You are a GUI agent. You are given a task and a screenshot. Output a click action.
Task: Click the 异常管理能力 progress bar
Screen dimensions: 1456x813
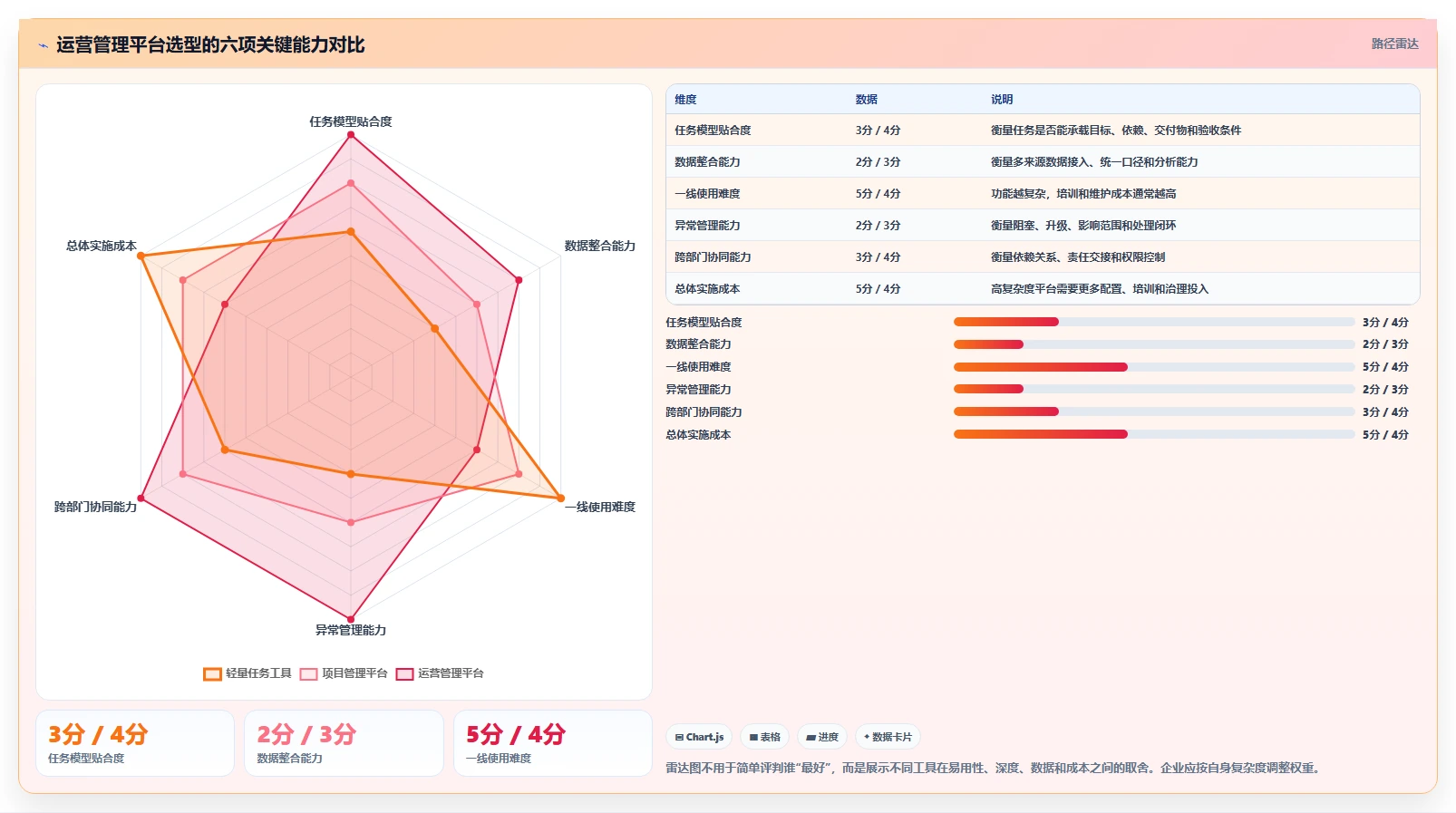[1154, 389]
